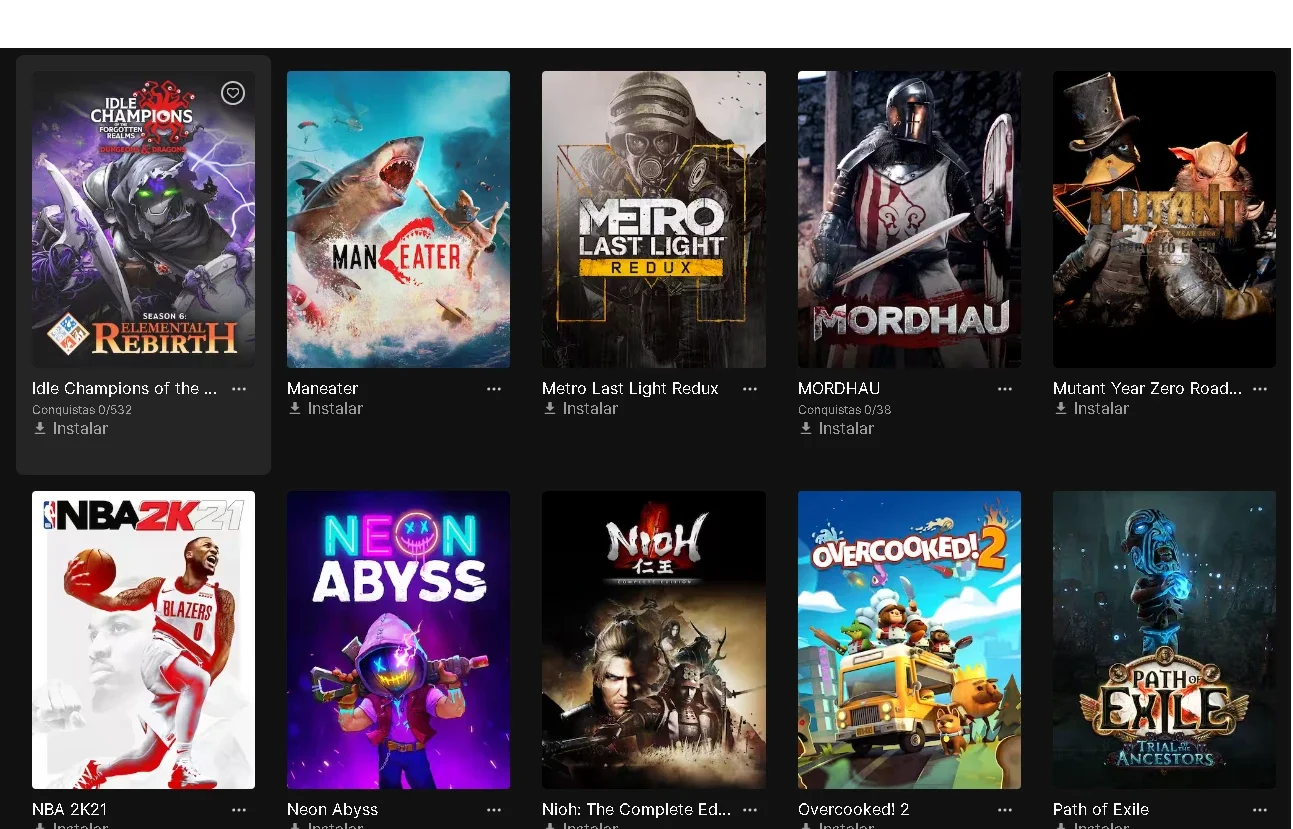Open the three-dot menu for Mutant Year Zero
This screenshot has height=829, width=1293.
[1260, 389]
